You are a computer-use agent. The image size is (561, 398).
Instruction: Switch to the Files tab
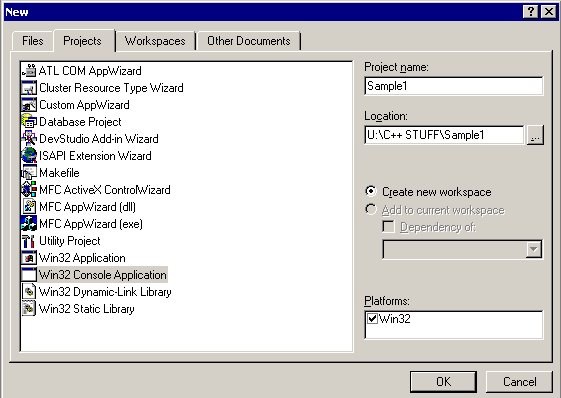click(x=33, y=41)
